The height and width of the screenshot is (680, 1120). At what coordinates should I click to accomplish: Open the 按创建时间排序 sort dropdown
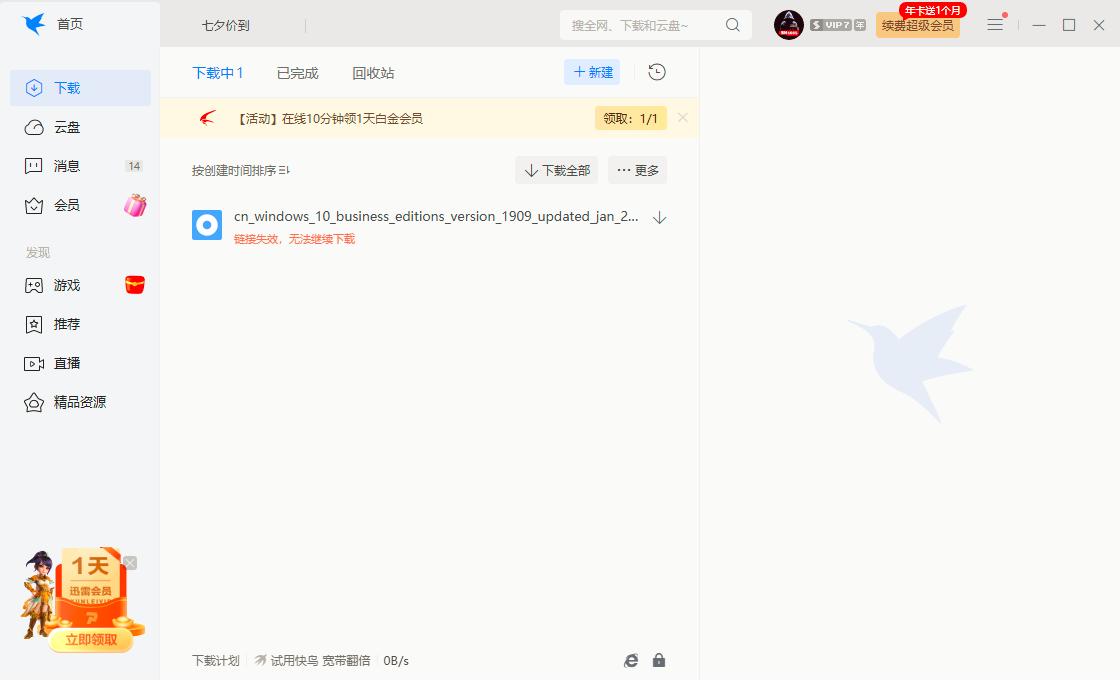241,171
